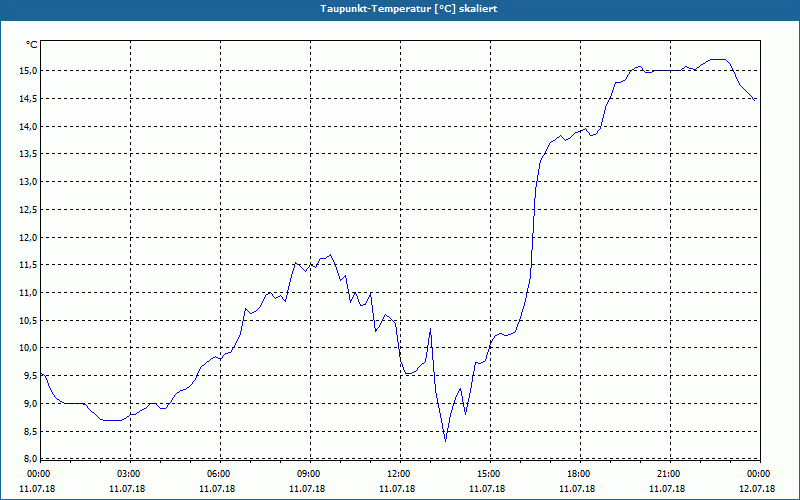Click the '00:00' time label above '12.07.18'
Image resolution: width=800 pixels, height=500 pixels.
(758, 474)
